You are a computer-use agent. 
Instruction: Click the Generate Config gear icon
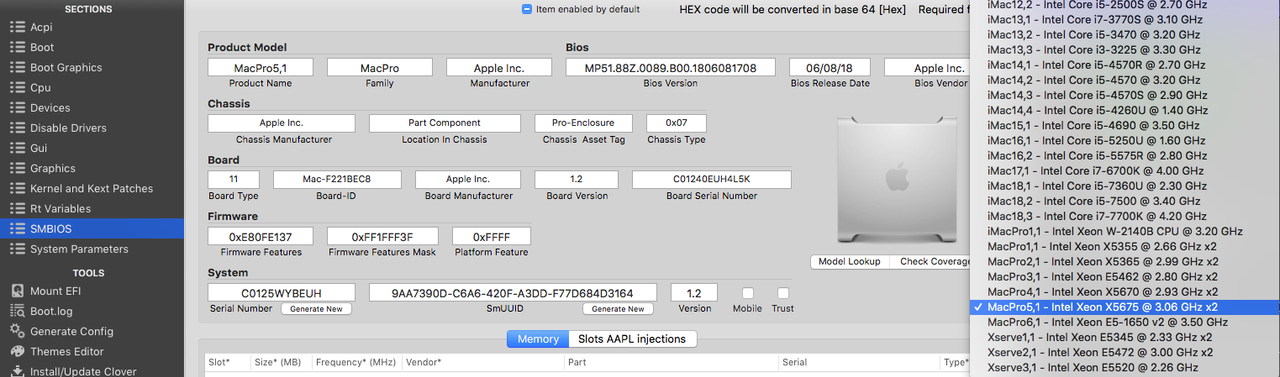coord(17,331)
